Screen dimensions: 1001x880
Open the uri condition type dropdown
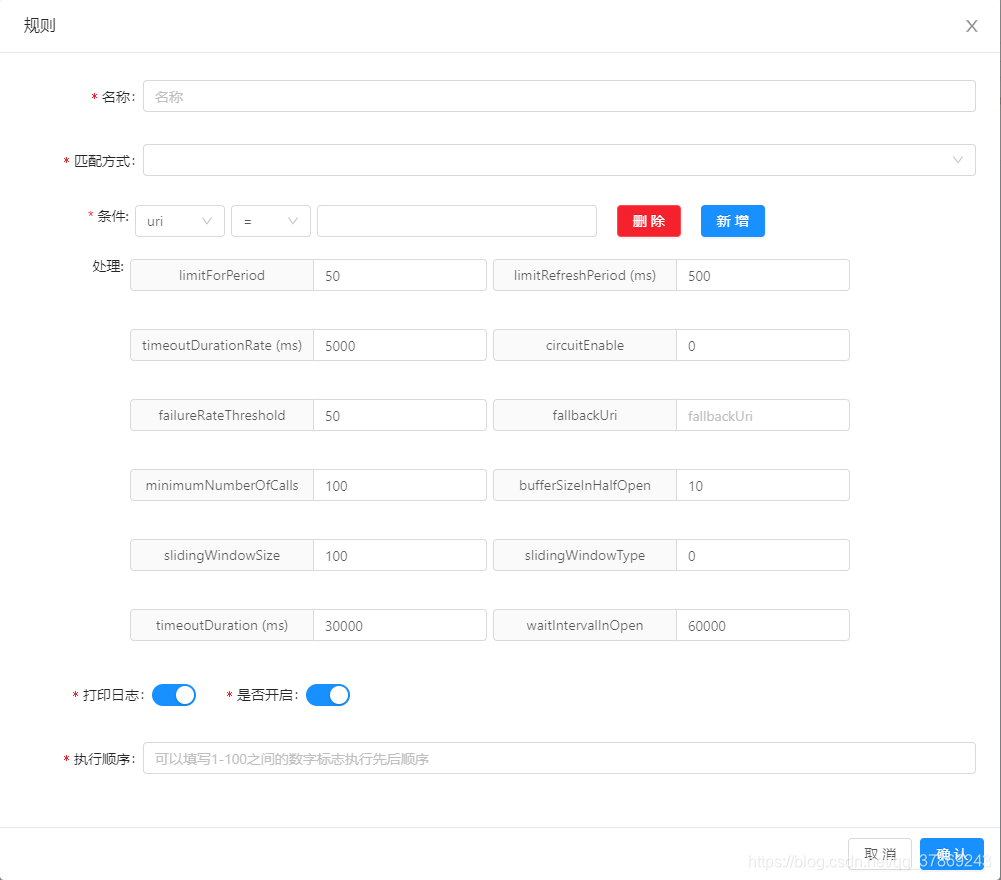pyautogui.click(x=180, y=221)
